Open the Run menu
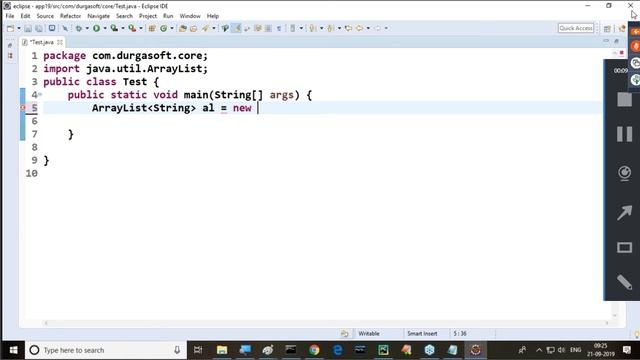640x360 pixels. (168, 16)
